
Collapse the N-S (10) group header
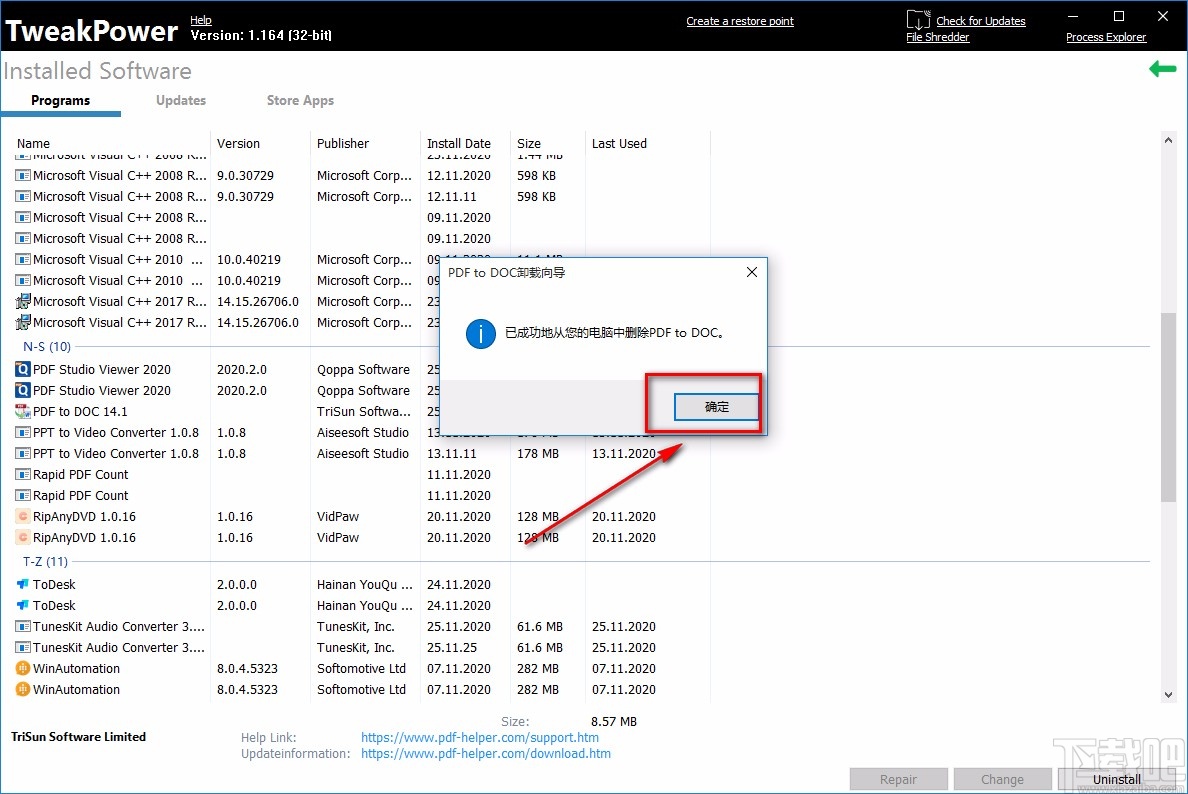coord(47,347)
